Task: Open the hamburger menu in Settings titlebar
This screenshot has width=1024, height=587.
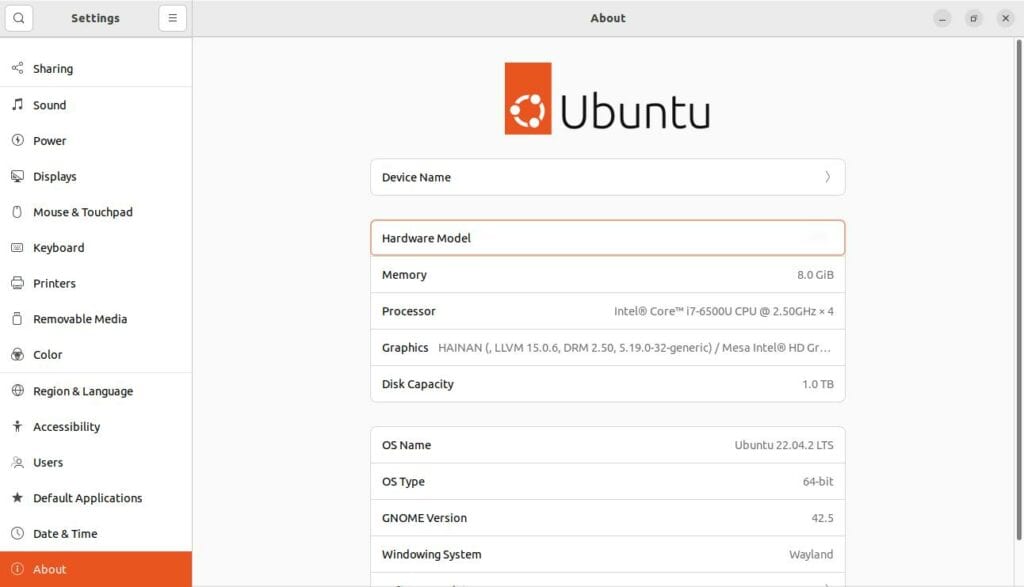Action: point(172,17)
